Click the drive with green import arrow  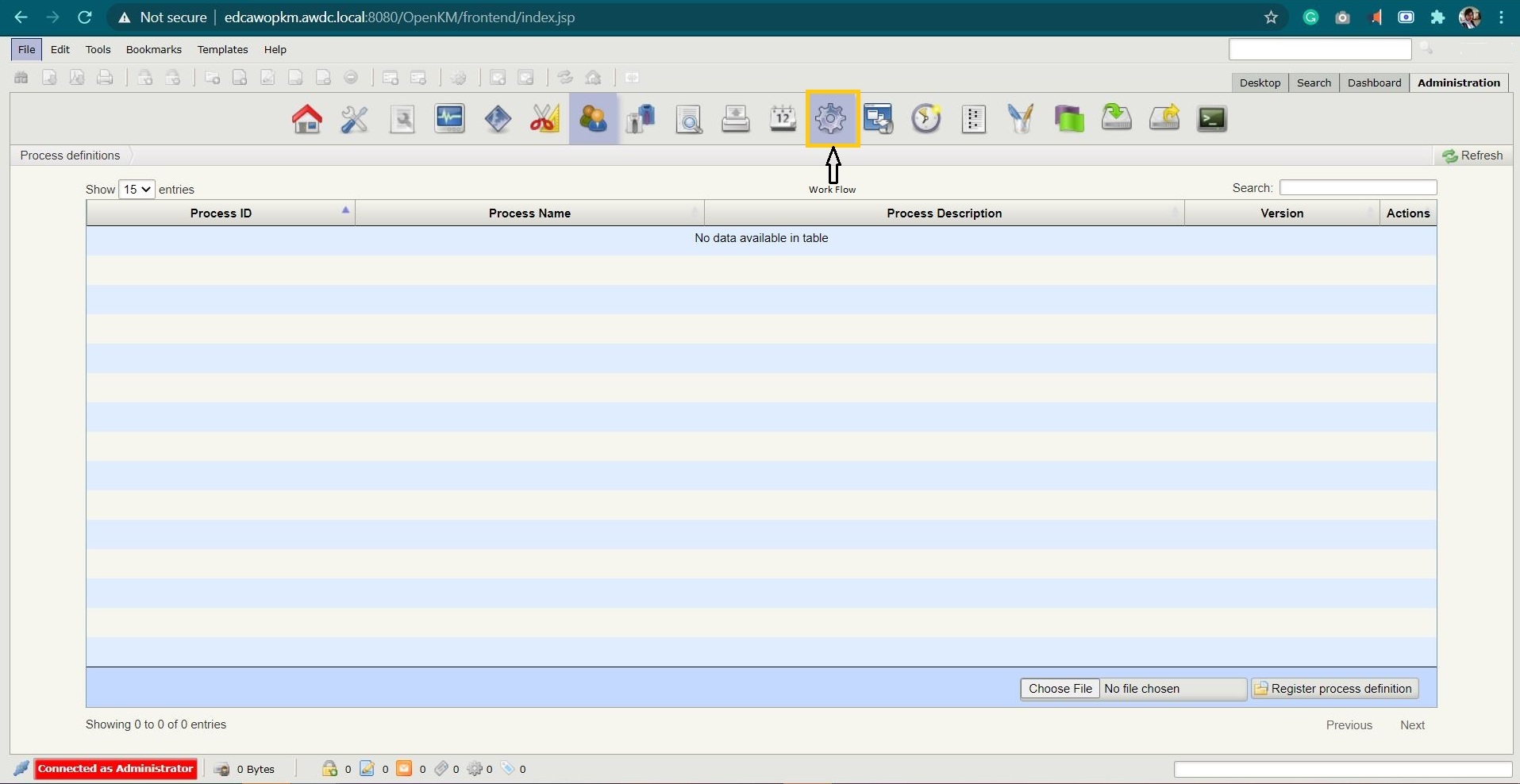(1117, 119)
